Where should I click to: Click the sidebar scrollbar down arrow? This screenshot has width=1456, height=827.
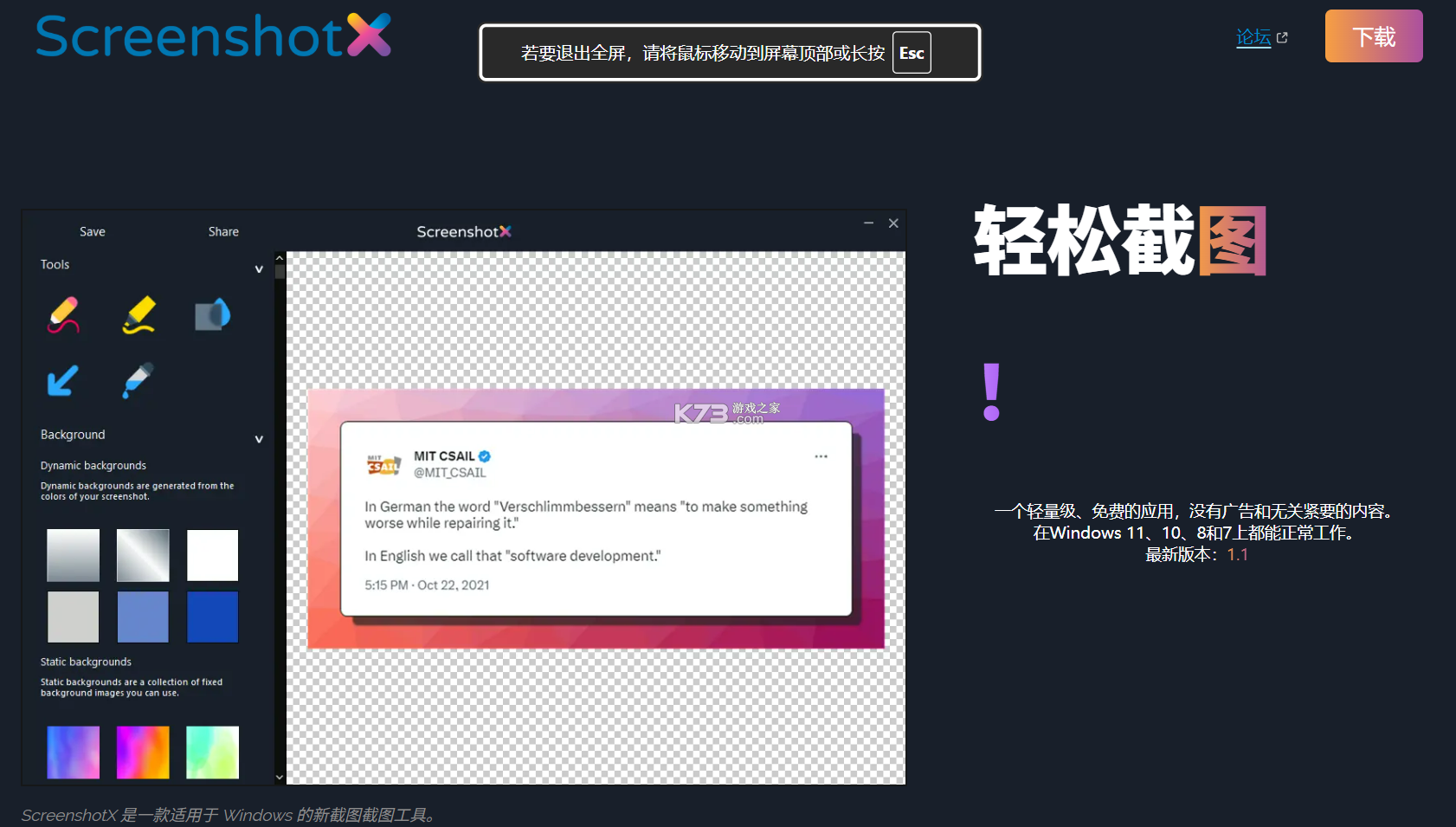(280, 778)
